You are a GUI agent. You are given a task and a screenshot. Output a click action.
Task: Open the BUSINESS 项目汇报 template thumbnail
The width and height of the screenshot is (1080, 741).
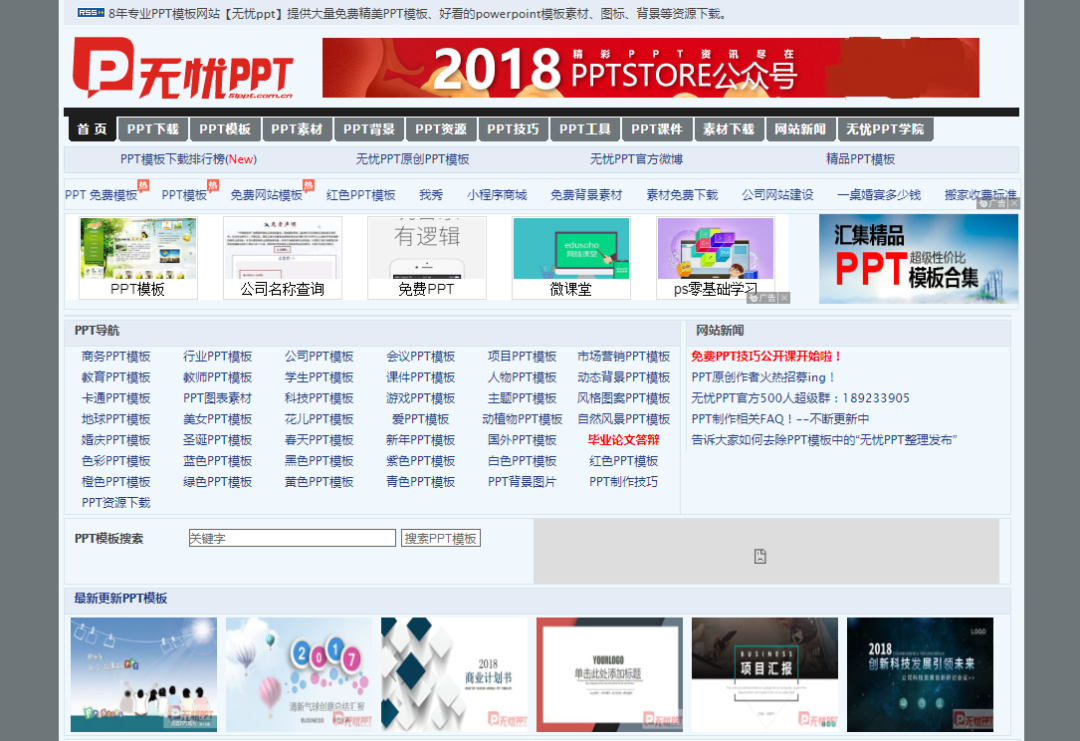[x=765, y=674]
